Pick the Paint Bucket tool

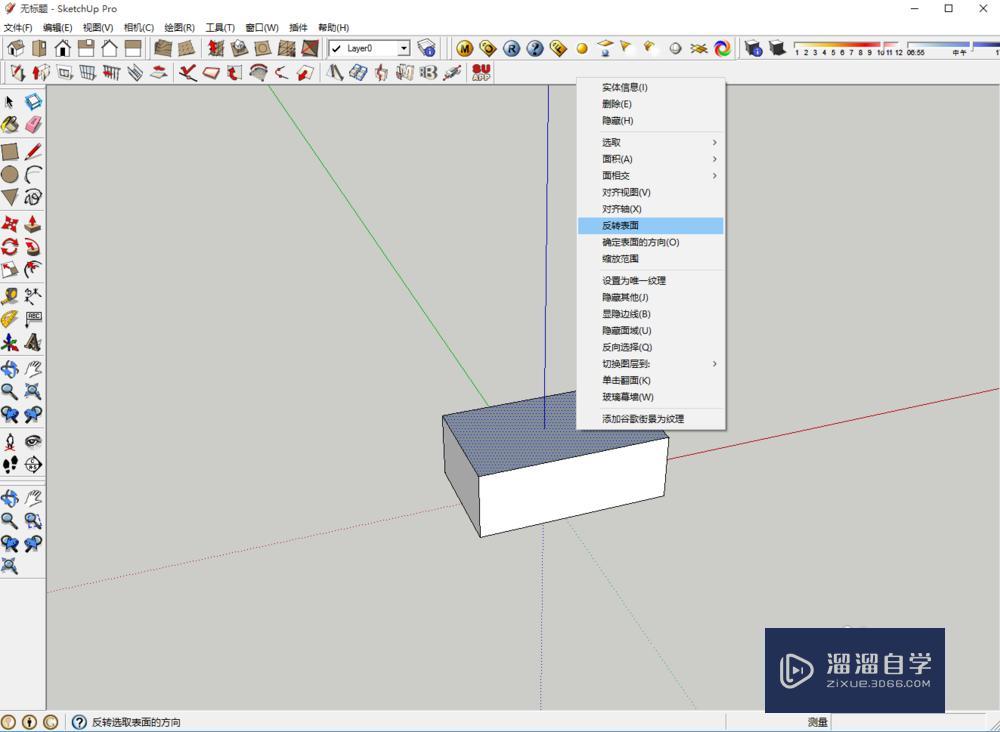pos(10,124)
